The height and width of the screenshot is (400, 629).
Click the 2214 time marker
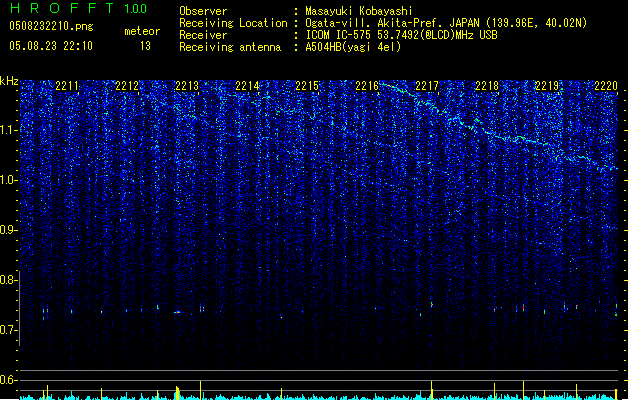[x=247, y=86]
